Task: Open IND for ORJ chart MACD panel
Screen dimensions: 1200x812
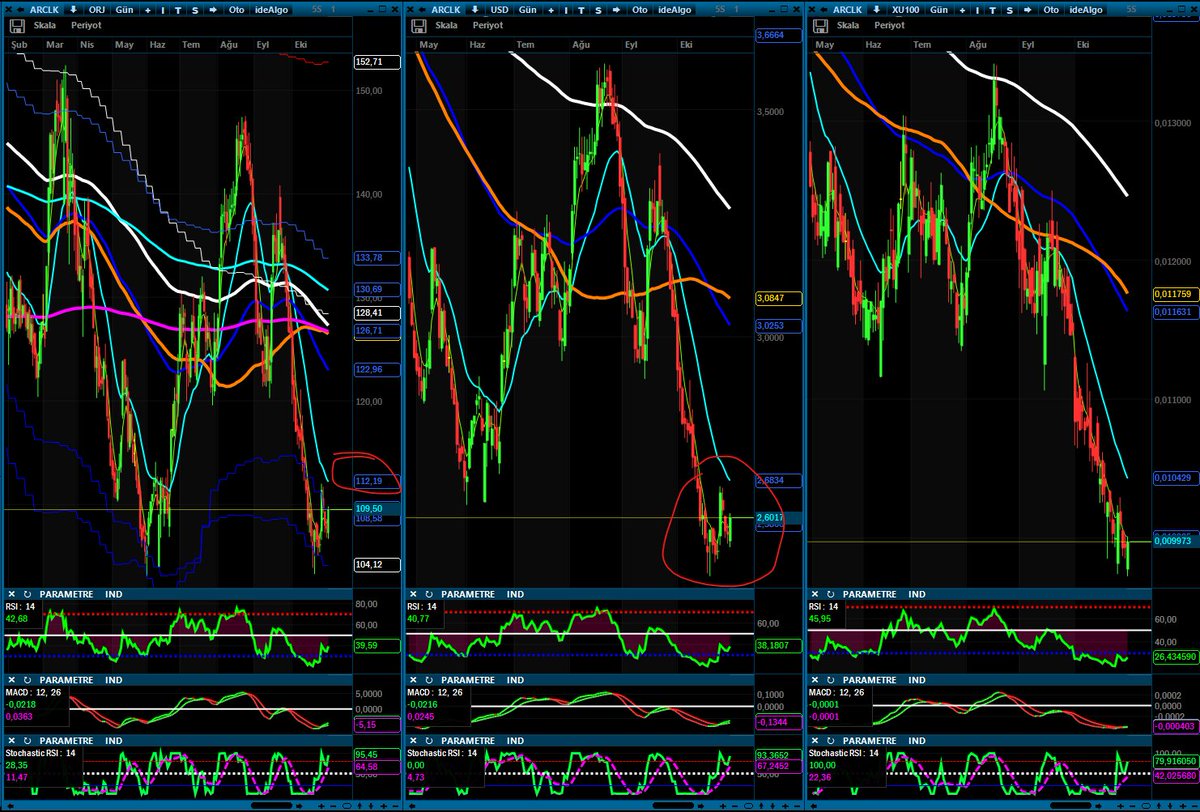Action: click(x=114, y=679)
